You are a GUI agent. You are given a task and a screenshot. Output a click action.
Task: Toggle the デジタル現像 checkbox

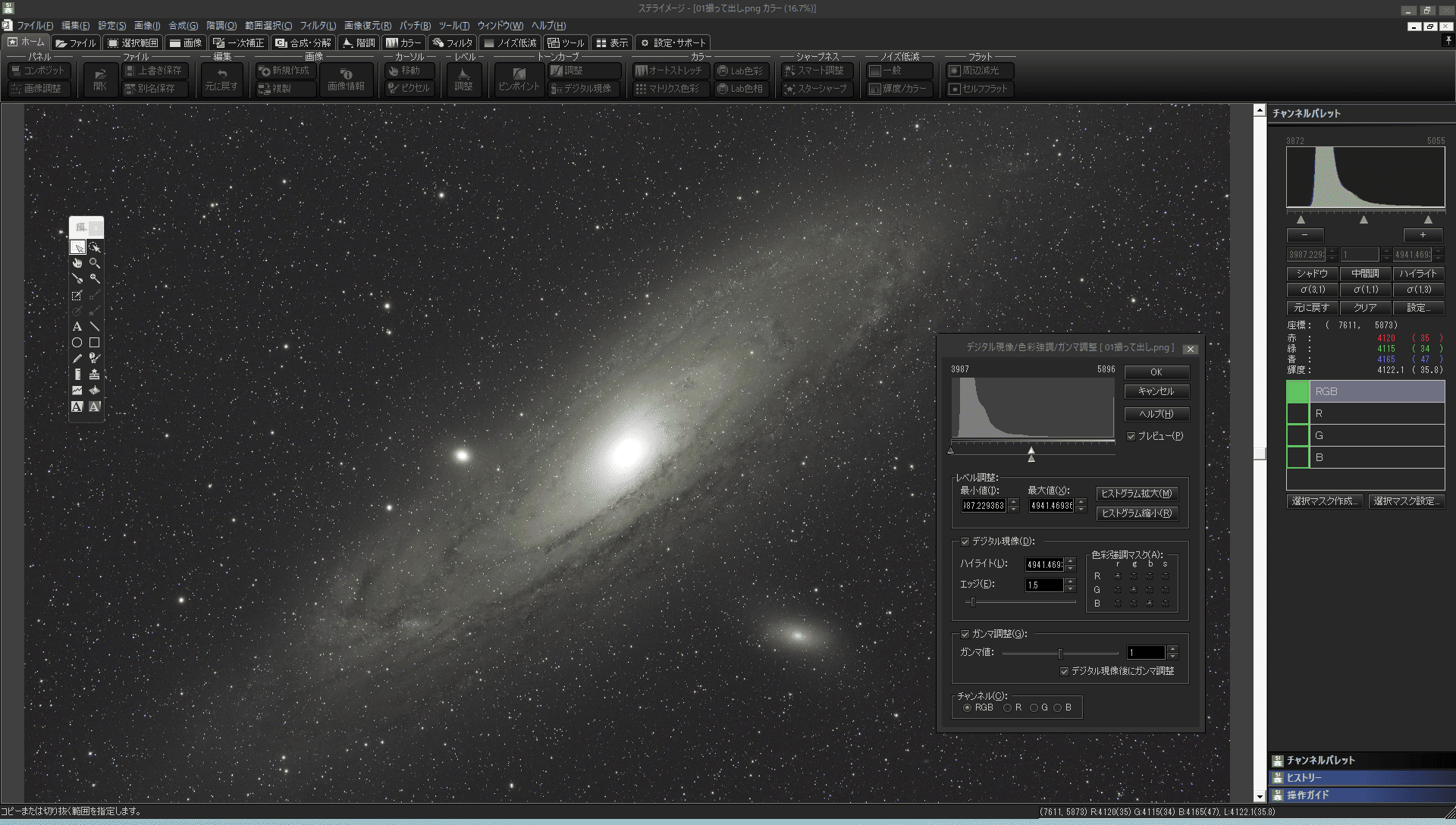pos(965,541)
